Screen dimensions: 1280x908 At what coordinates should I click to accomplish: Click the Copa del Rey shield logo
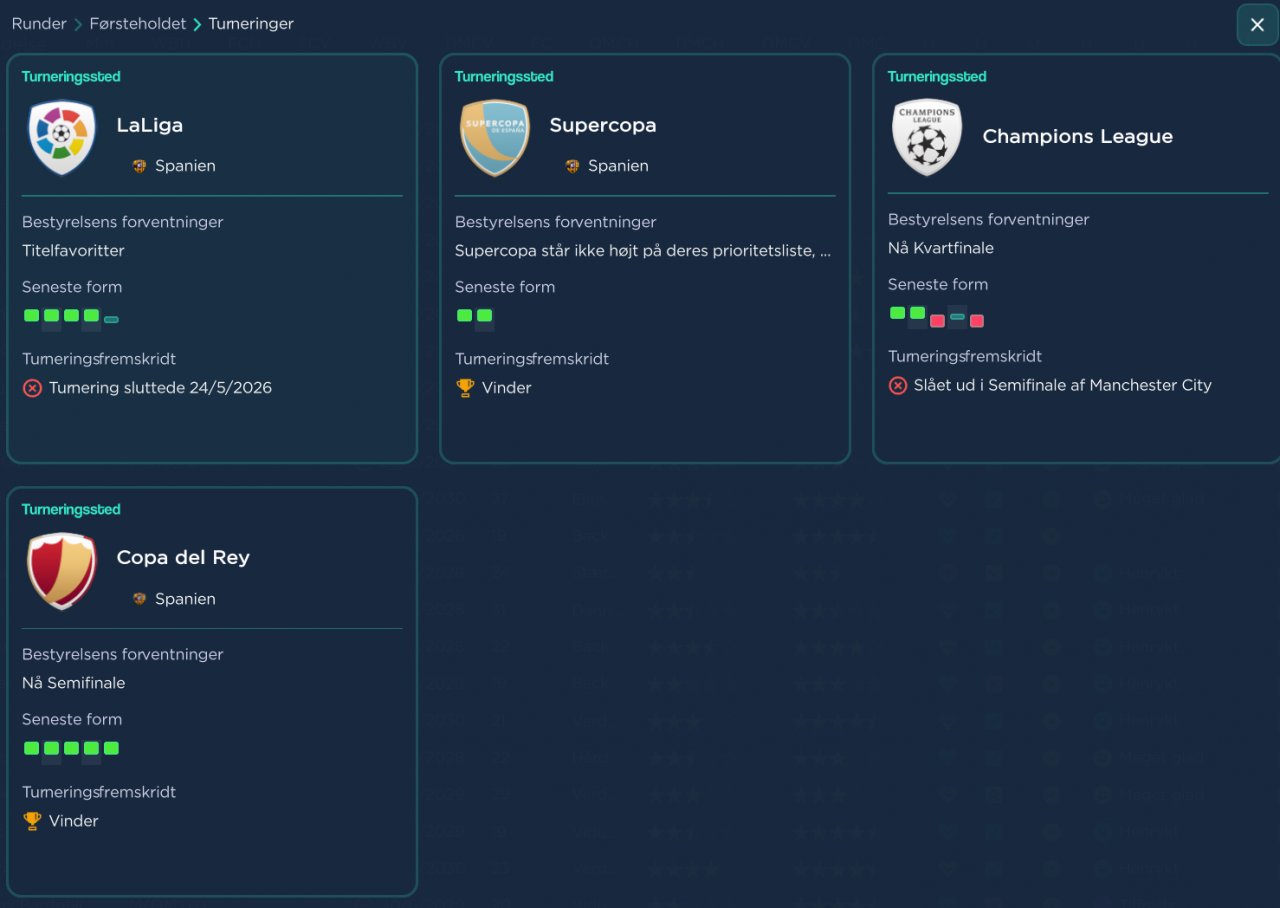(x=62, y=571)
